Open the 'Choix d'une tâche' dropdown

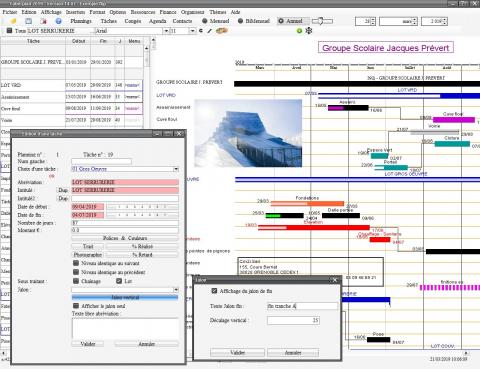pos(176,169)
